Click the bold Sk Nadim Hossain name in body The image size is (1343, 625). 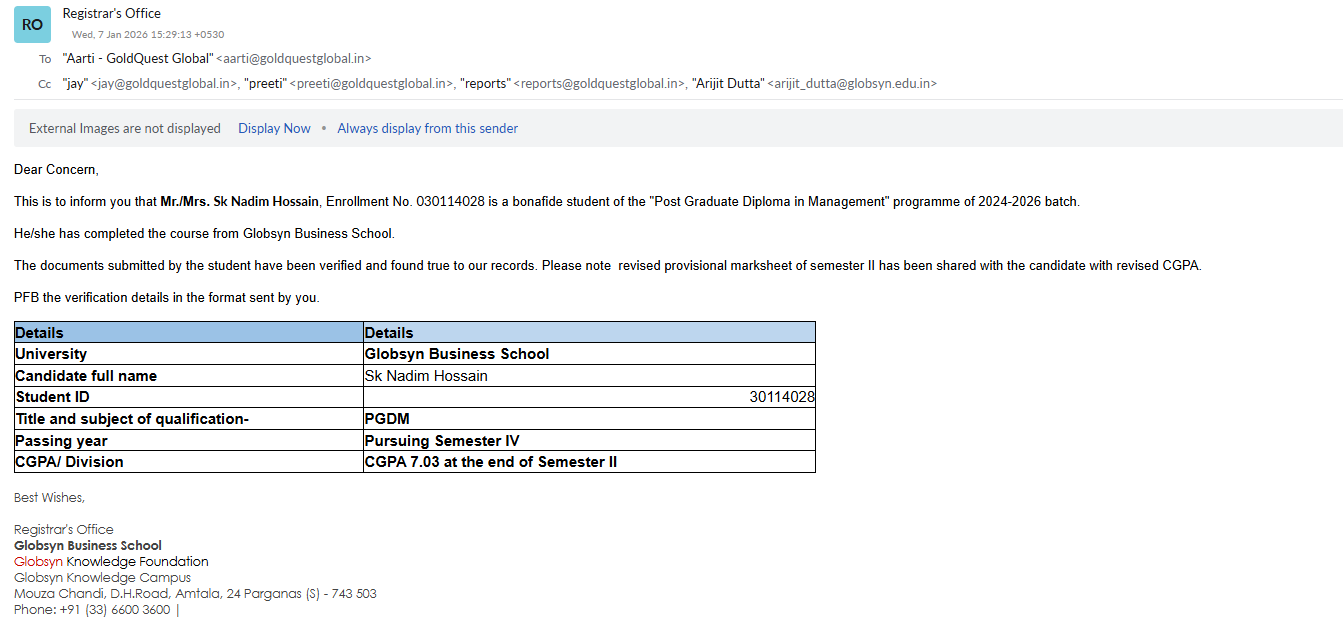pos(266,202)
